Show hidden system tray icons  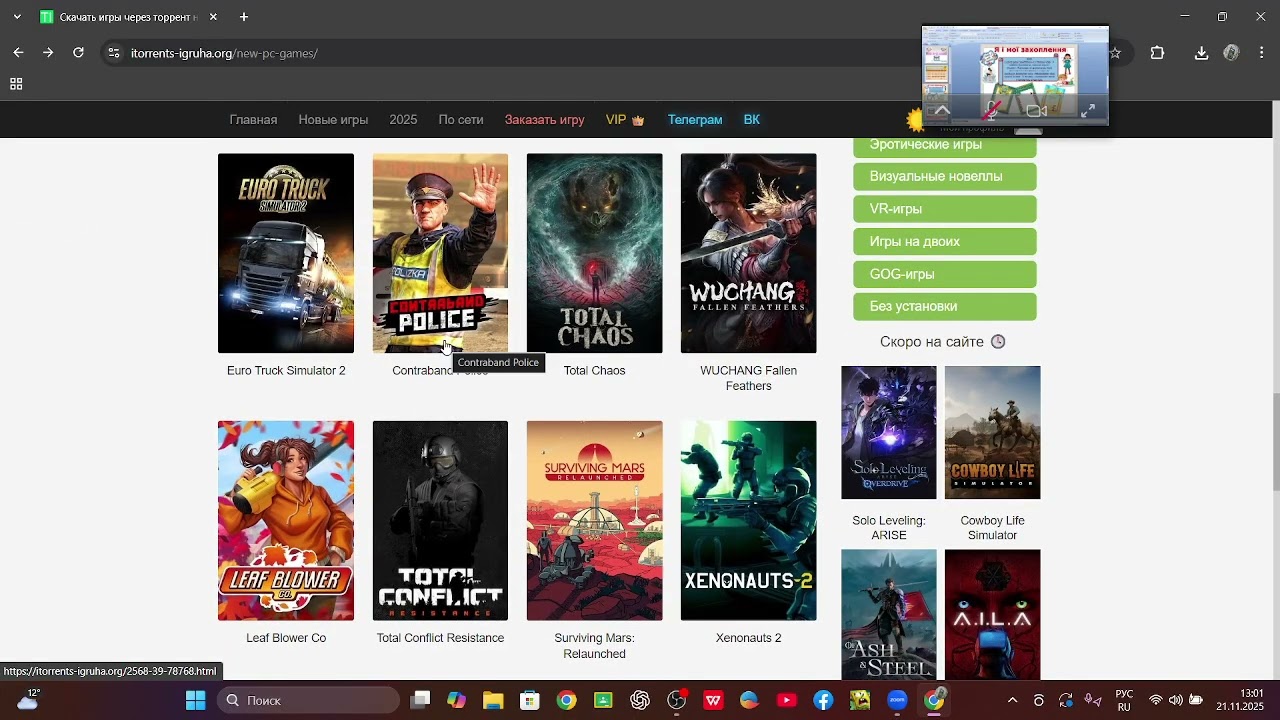1012,700
